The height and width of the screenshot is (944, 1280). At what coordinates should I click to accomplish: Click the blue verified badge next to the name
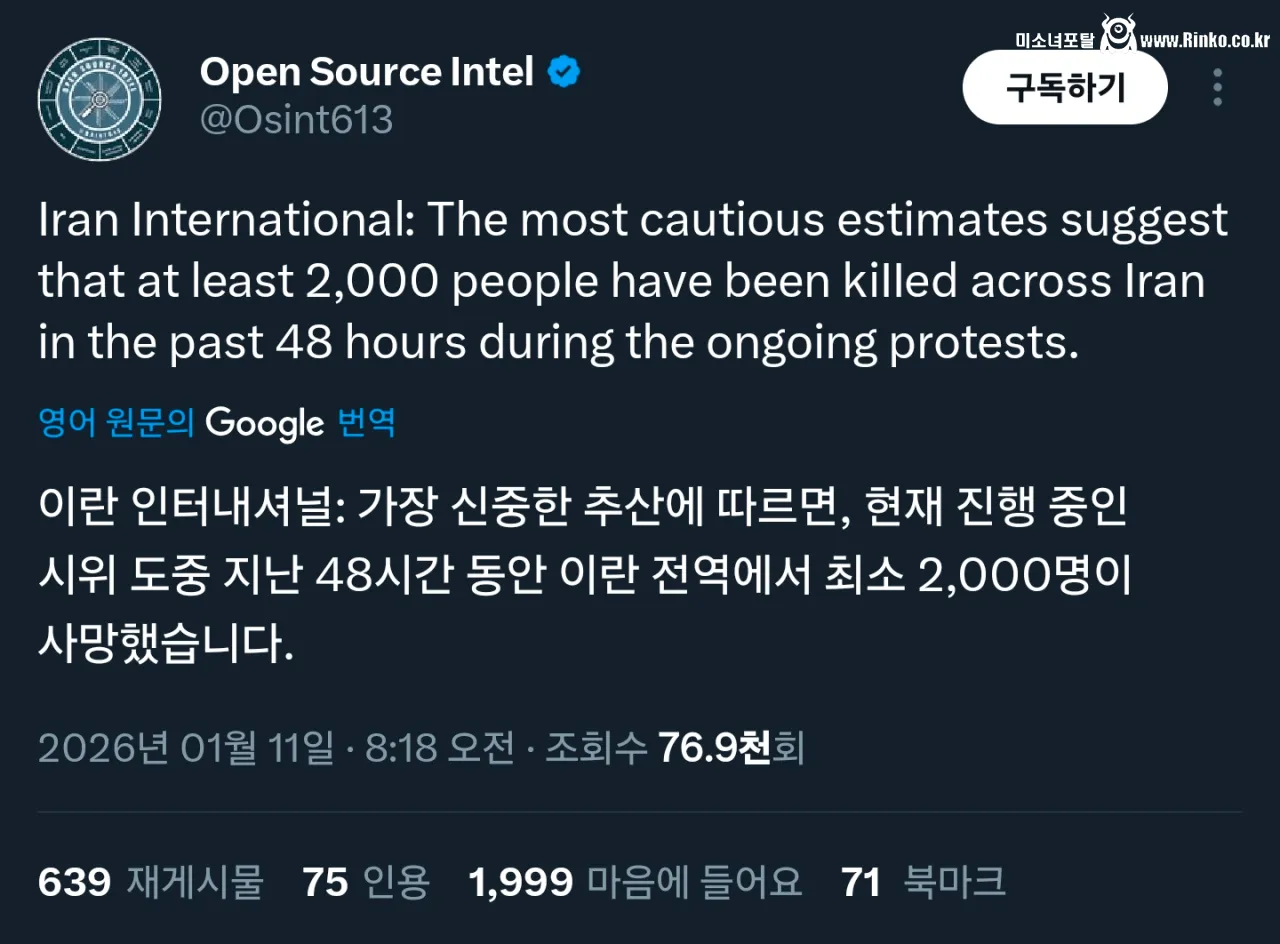(563, 71)
